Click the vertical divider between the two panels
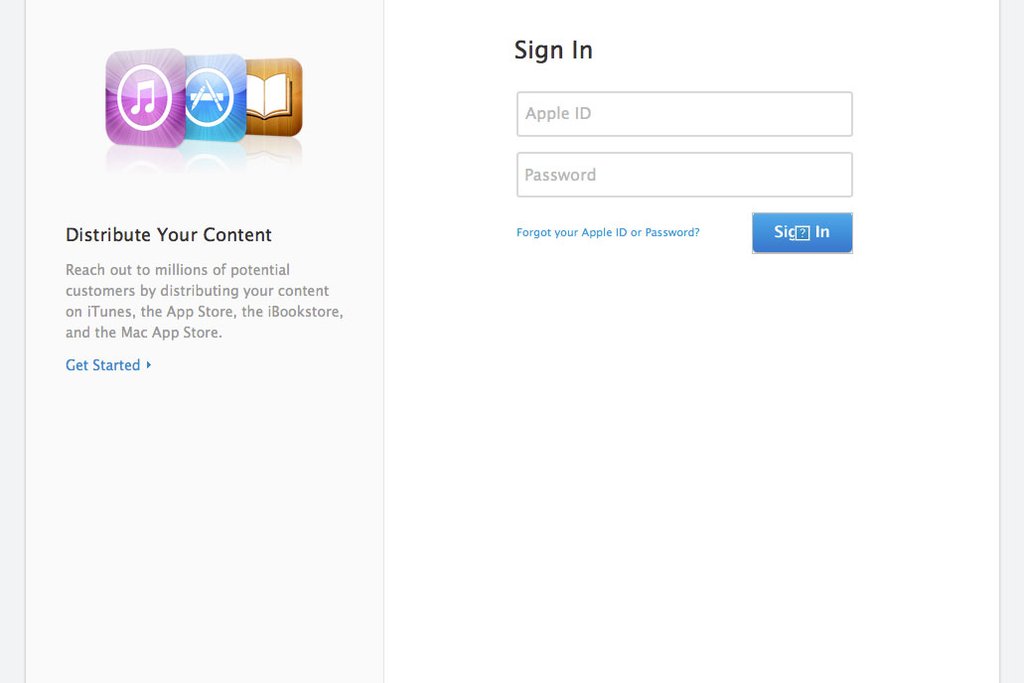Viewport: 1024px width, 683px height. 383,342
